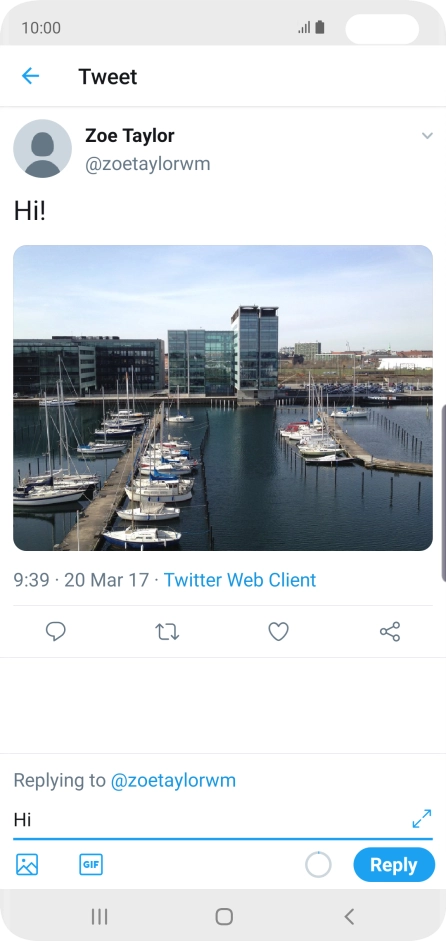
Task: Tap the Android back navigation button
Action: 349,916
